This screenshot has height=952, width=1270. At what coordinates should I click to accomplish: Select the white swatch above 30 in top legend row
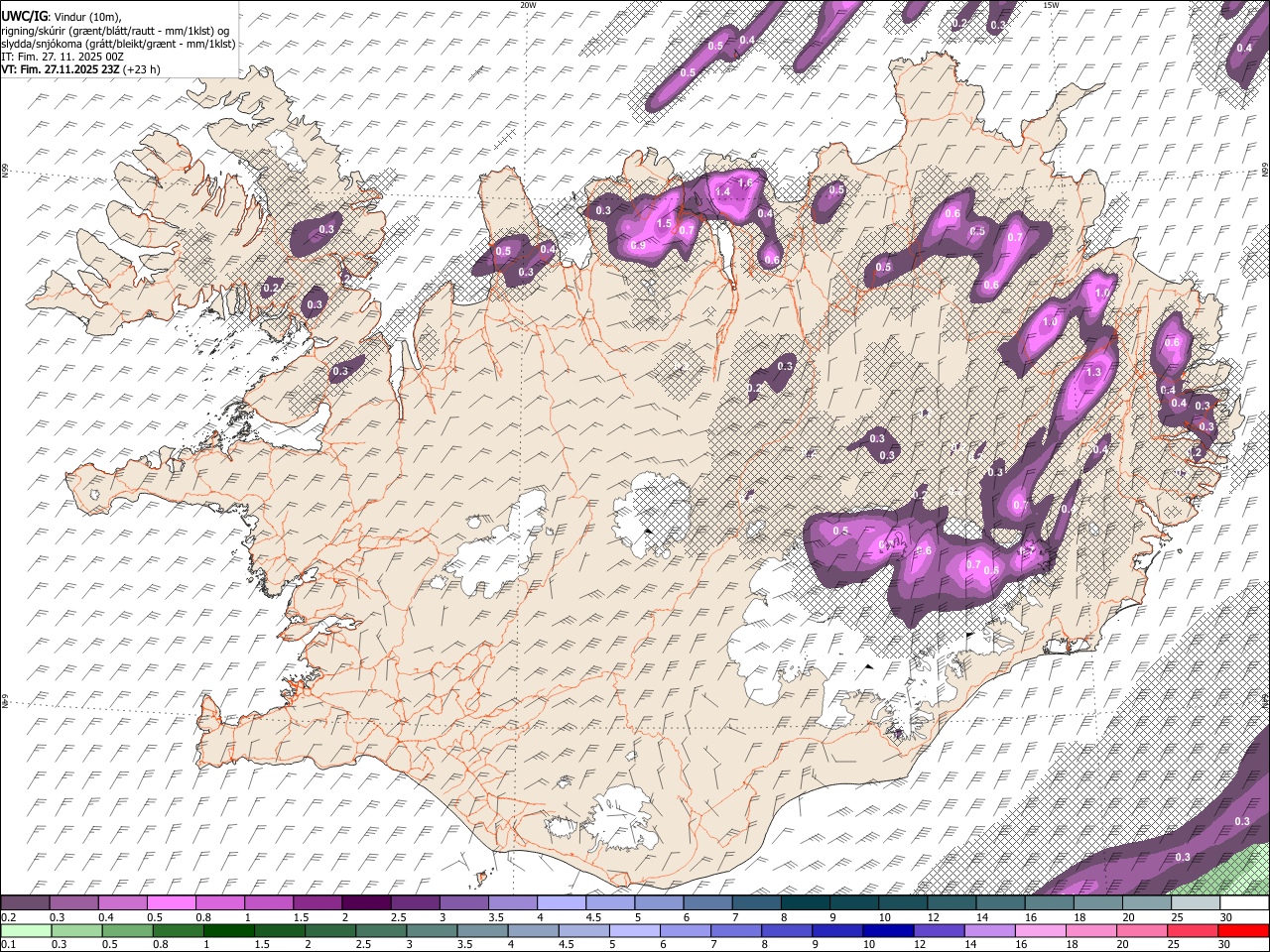[x=1243, y=903]
